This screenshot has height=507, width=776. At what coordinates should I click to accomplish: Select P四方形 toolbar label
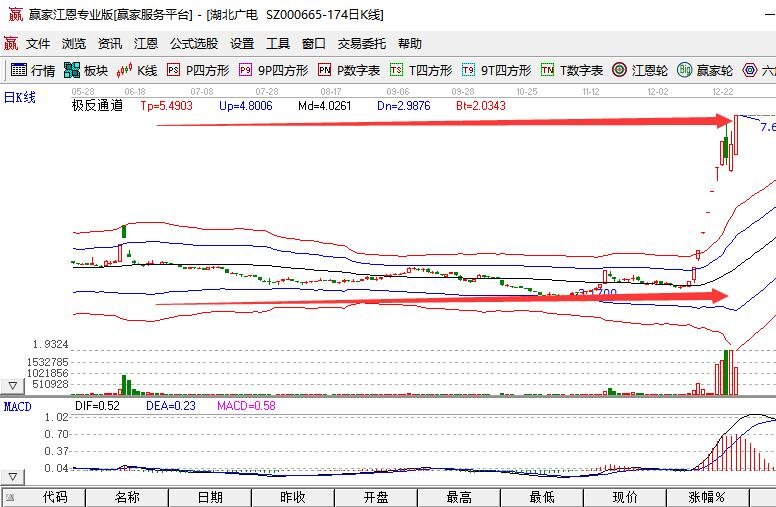(208, 71)
